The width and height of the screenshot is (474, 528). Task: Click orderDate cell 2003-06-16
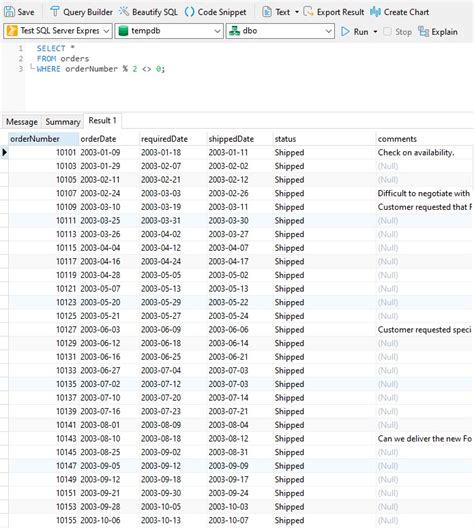coord(108,357)
